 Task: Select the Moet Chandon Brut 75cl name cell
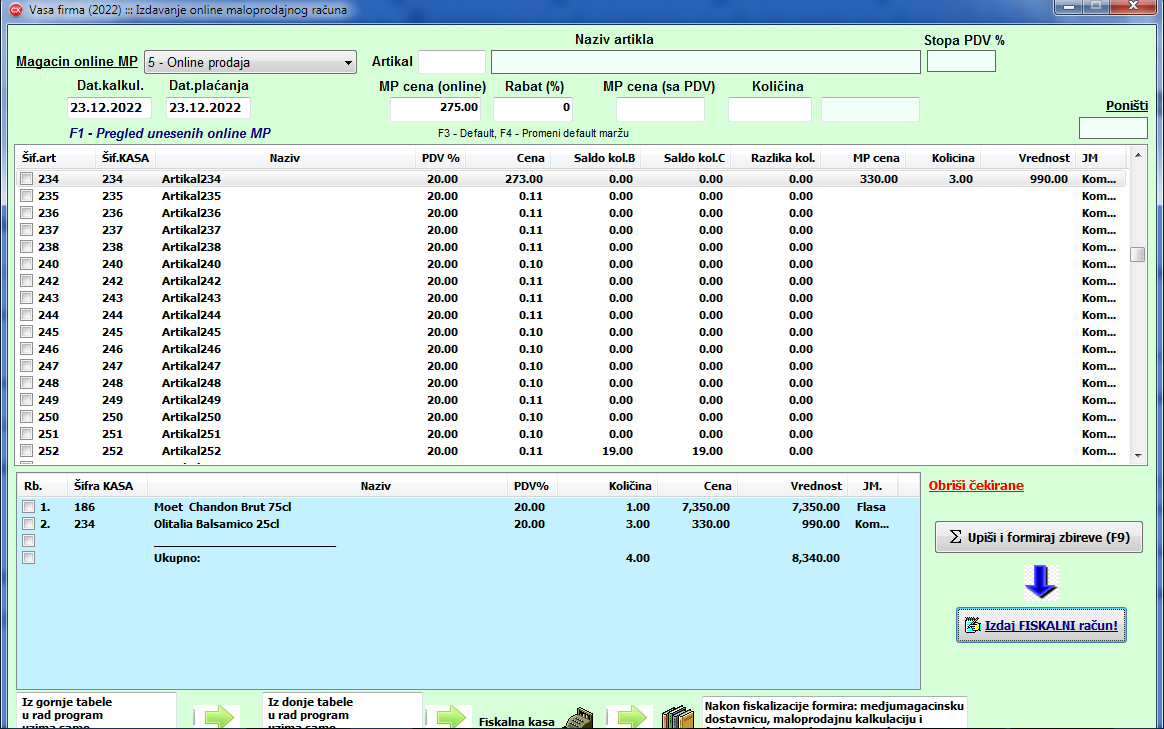pos(223,507)
